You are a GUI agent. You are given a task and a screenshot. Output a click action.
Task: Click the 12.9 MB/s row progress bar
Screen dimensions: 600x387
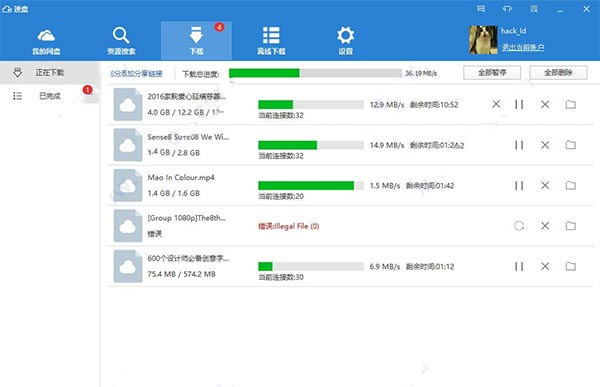coord(311,105)
